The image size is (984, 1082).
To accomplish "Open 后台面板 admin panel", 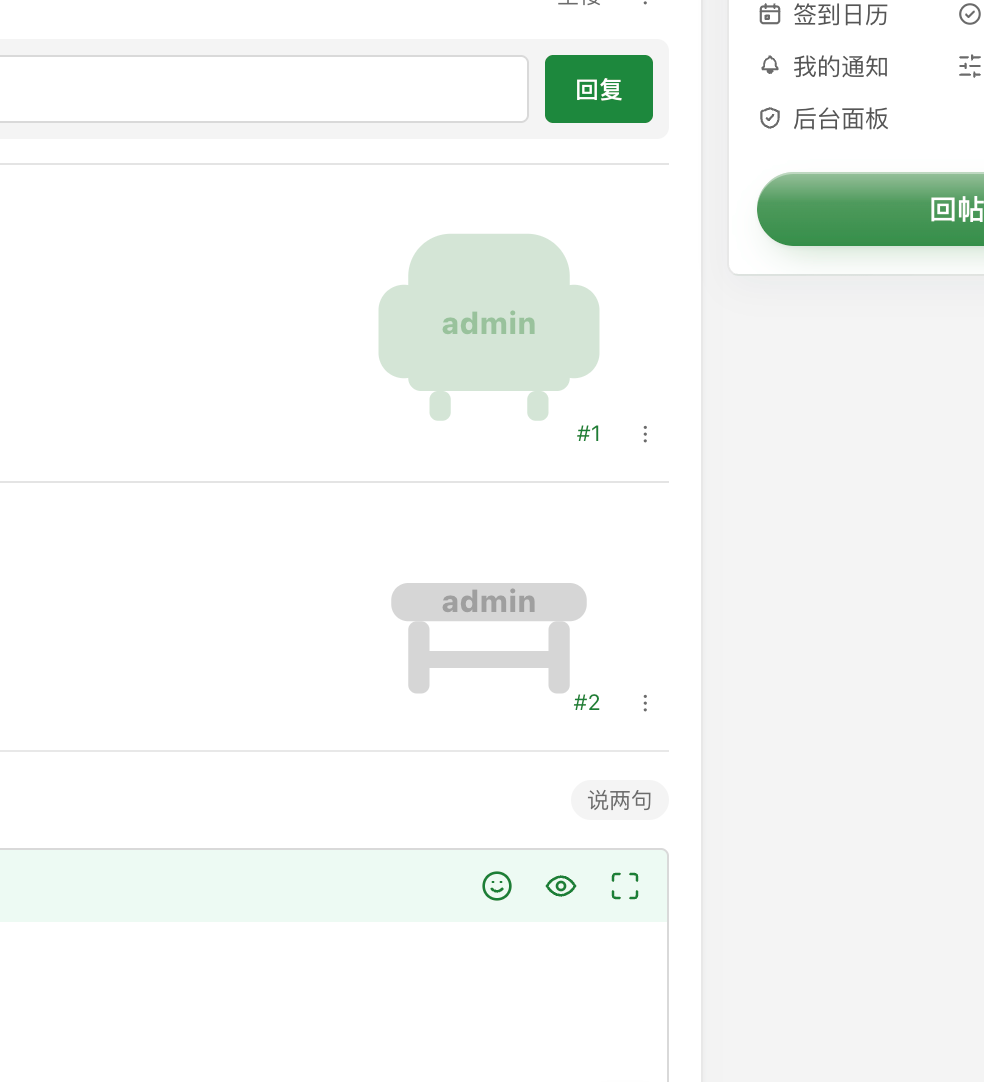I will click(x=840, y=119).
